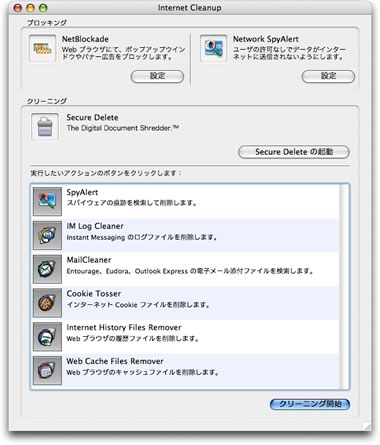Click the Instant Messaging description line
The height and width of the screenshot is (445, 380).
tap(142, 237)
